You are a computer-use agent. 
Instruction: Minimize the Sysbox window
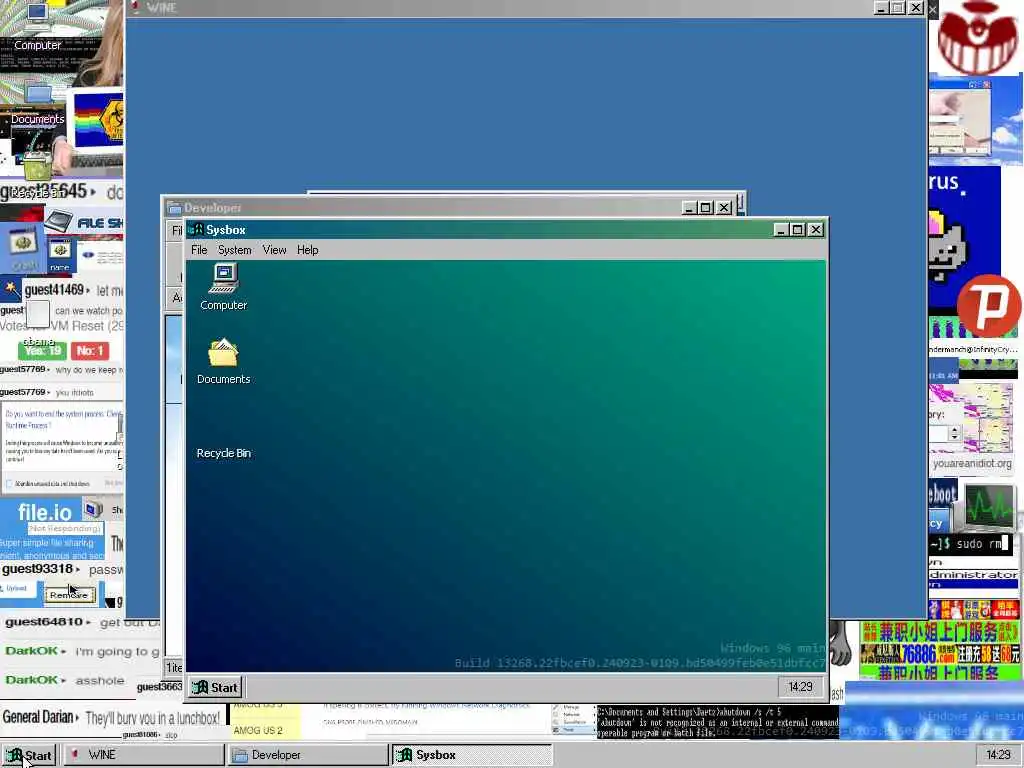click(x=780, y=230)
